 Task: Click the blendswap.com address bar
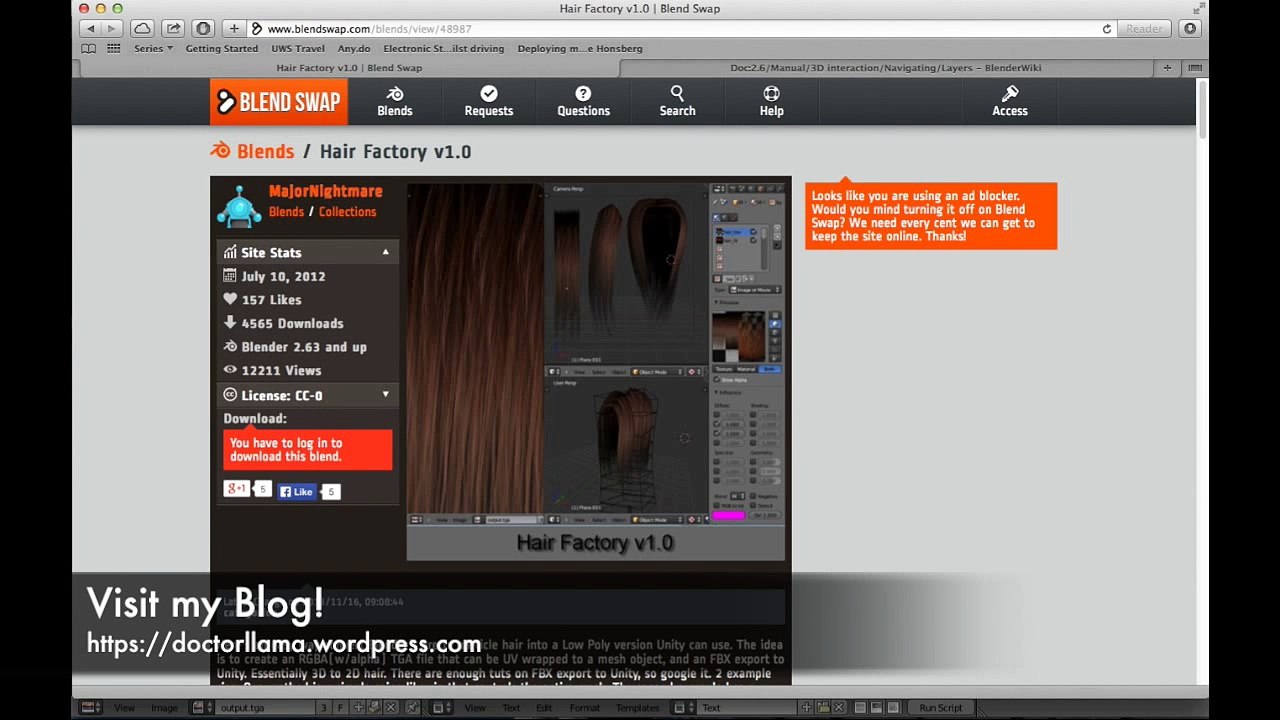683,29
